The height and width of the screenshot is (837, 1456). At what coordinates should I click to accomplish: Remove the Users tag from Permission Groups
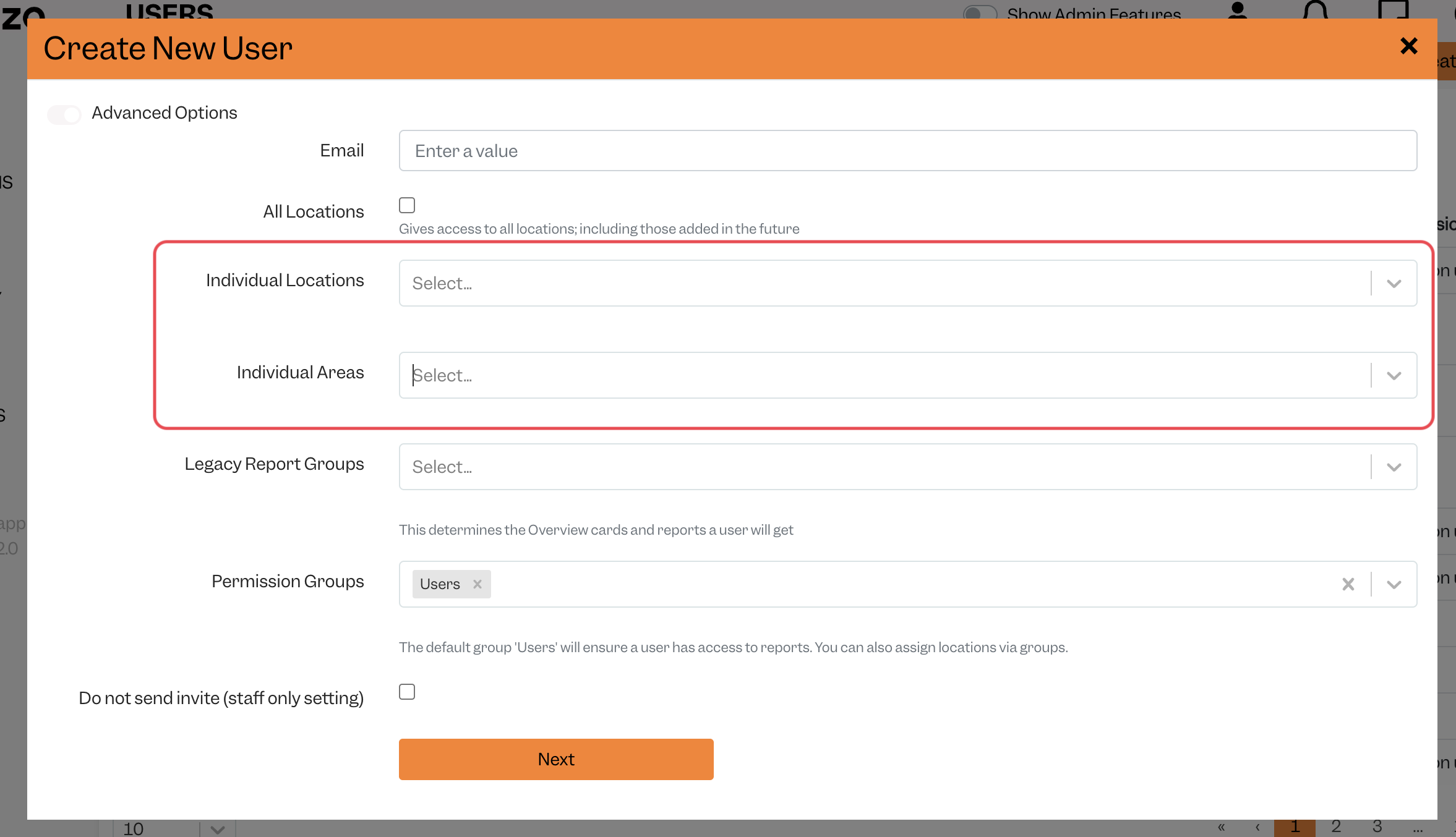[477, 584]
